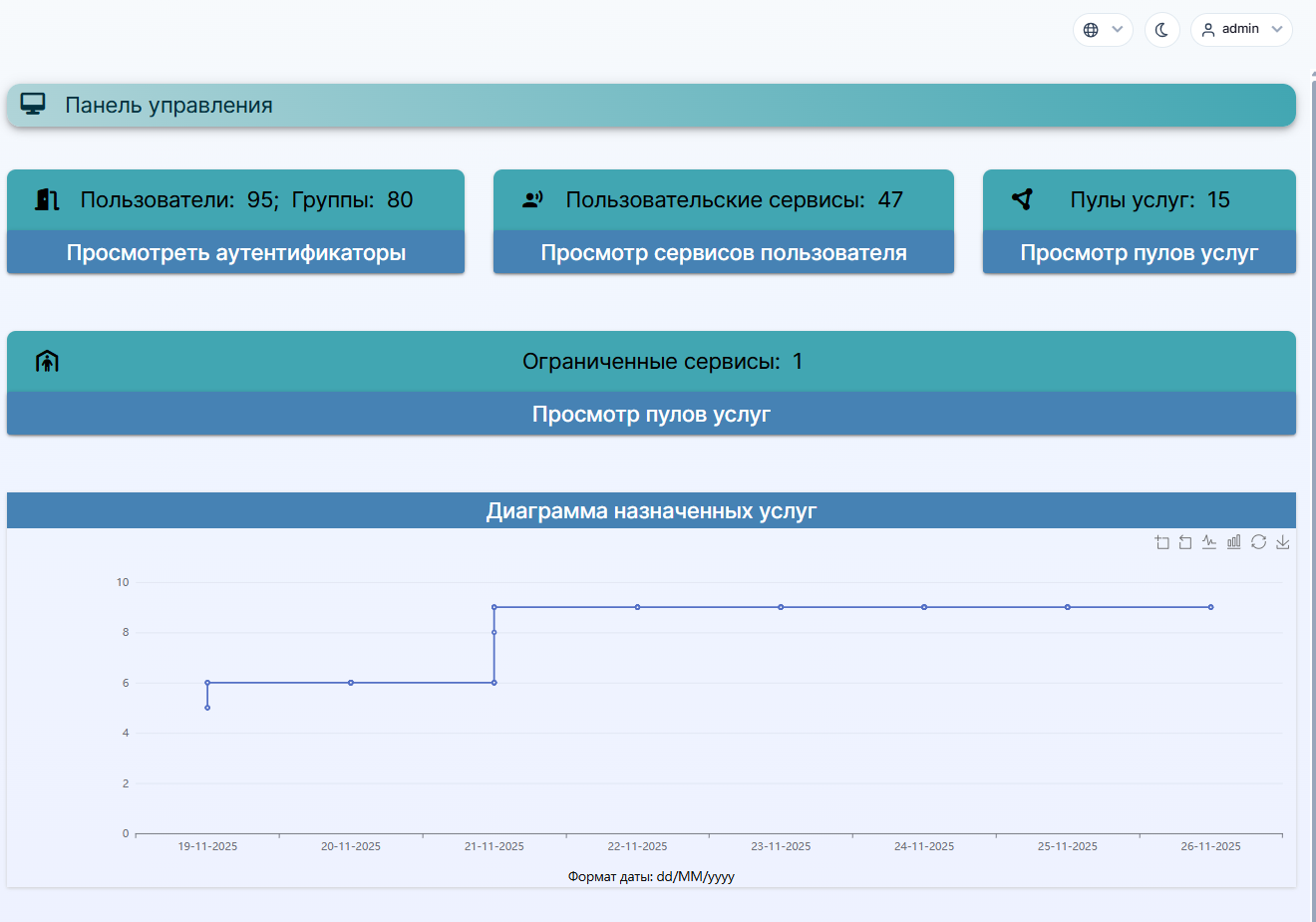This screenshot has height=922, width=1316.
Task: Open the globe language dropdown
Action: pyautogui.click(x=1103, y=30)
